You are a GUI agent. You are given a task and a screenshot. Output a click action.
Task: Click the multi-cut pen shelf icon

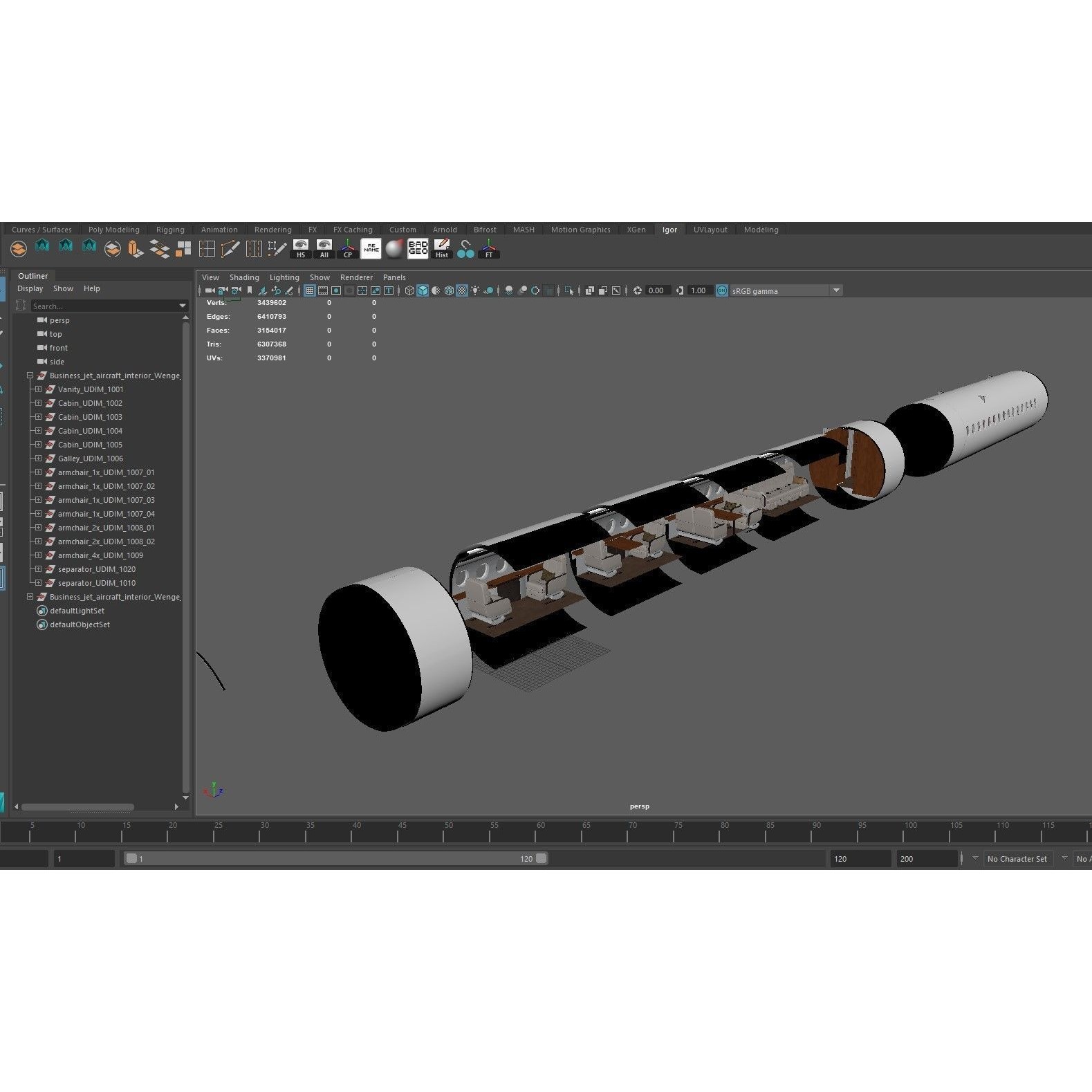click(230, 249)
